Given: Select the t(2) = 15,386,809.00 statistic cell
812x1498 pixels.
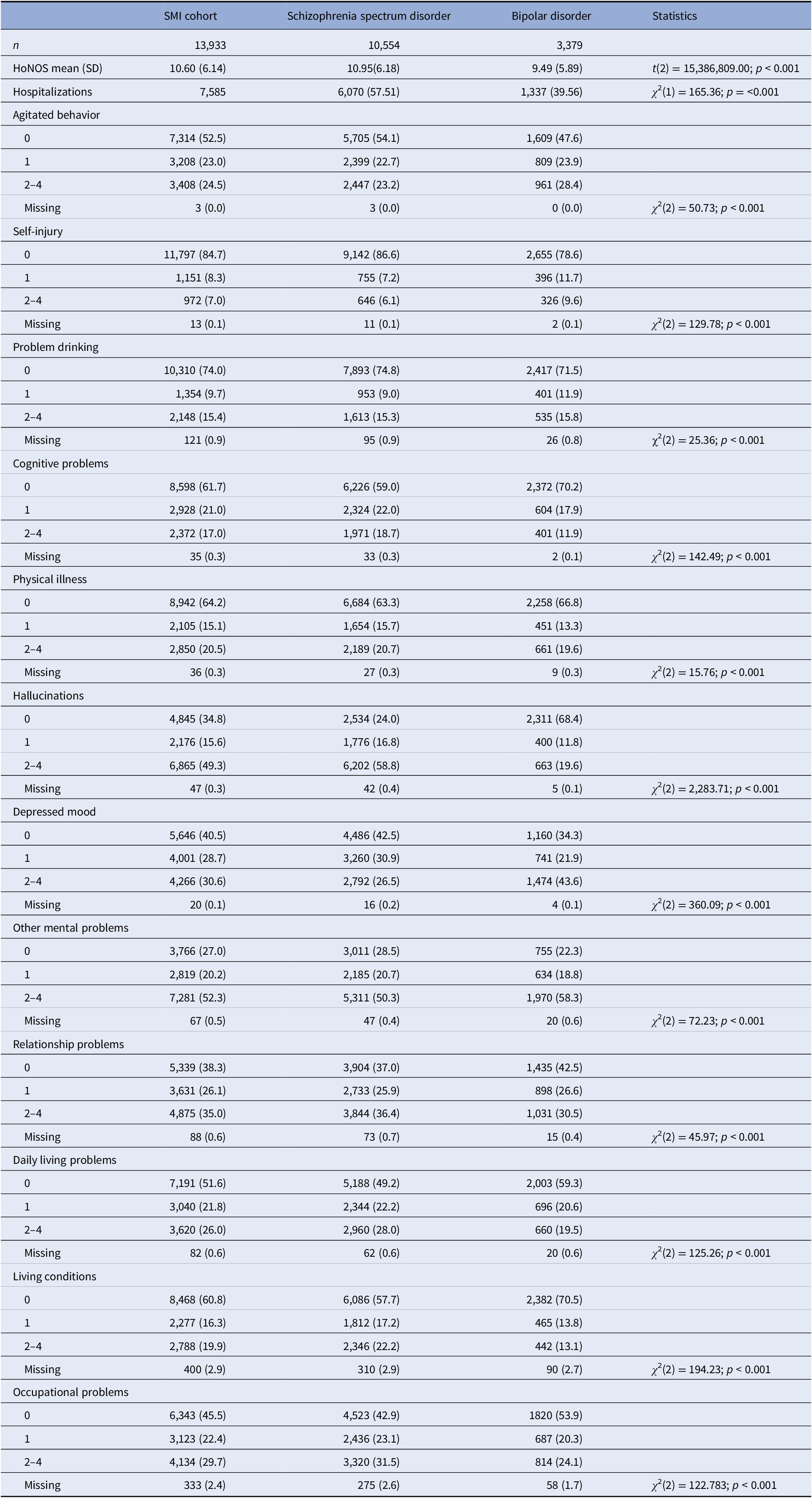Looking at the screenshot, I should 725,68.
